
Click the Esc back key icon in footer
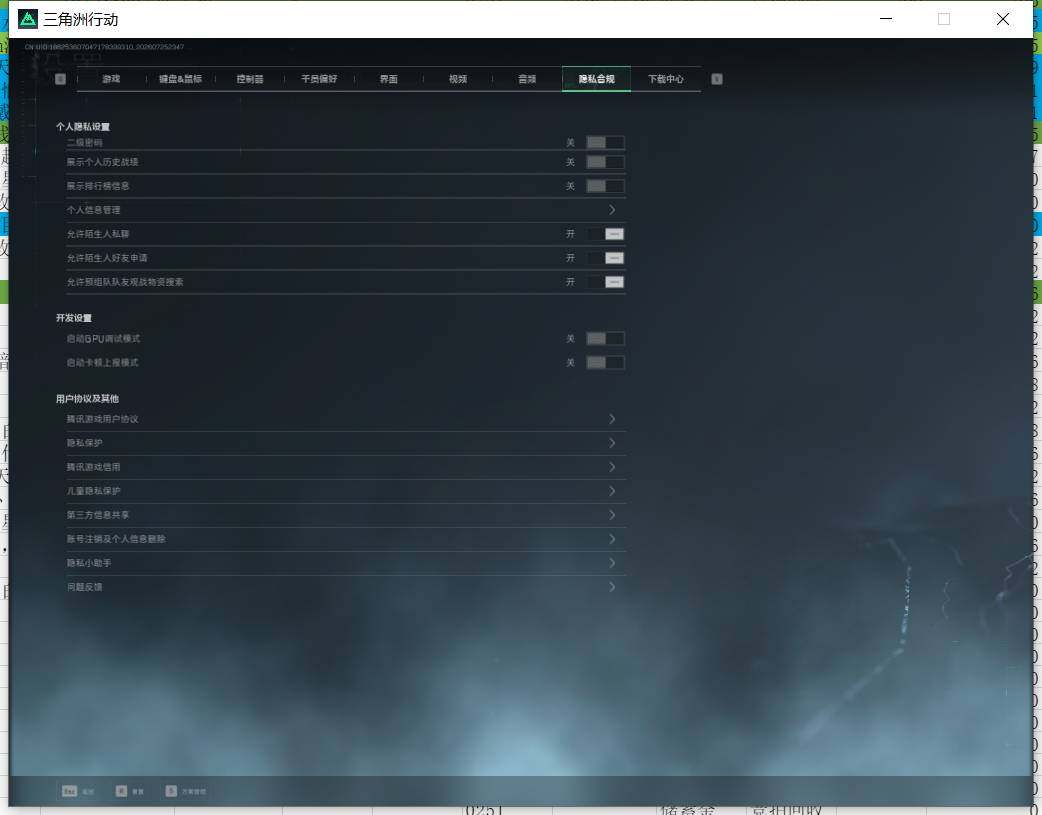(69, 791)
